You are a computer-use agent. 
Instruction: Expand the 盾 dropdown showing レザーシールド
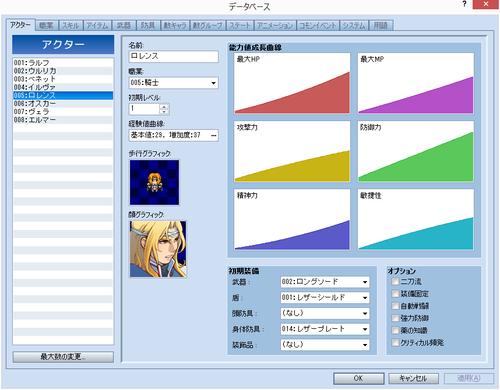[x=325, y=298]
